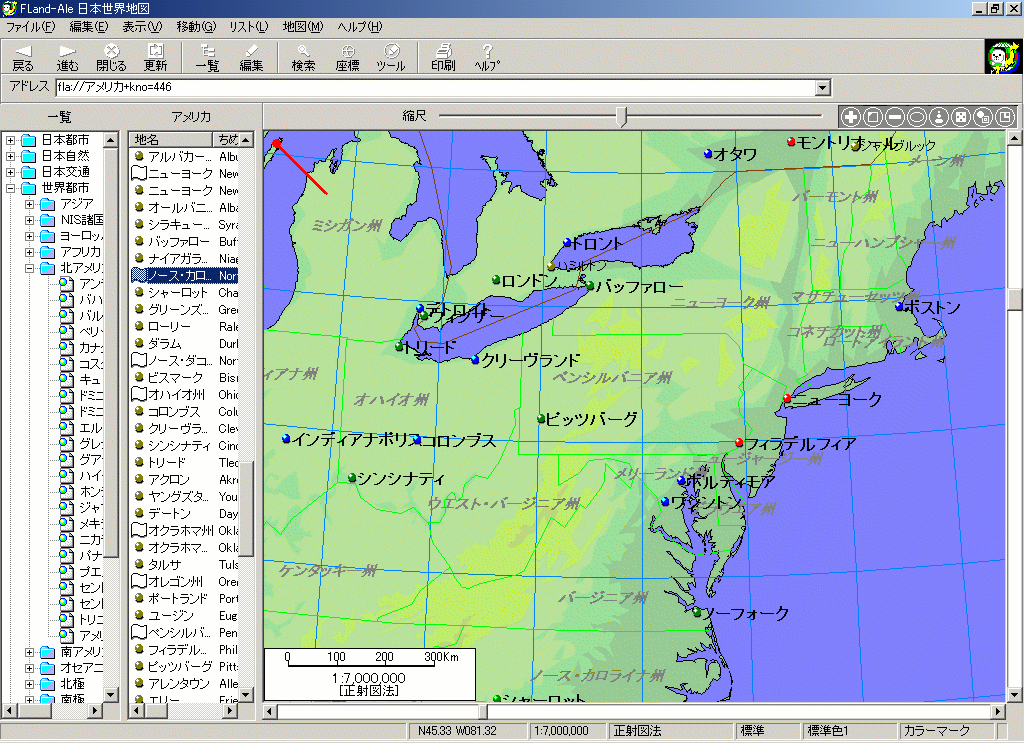This screenshot has width=1024, height=743.
Task: Expand the 日本都市 tree folder
Action: [10, 140]
